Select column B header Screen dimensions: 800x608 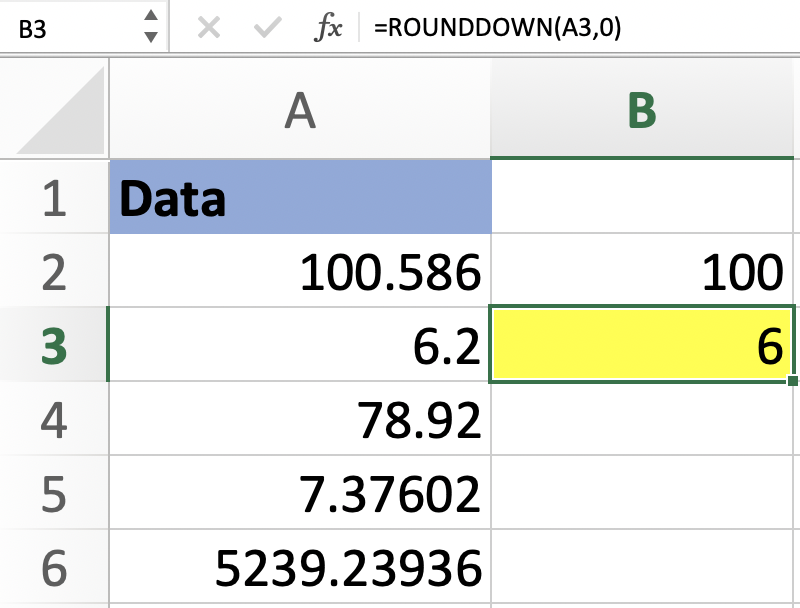tap(642, 111)
